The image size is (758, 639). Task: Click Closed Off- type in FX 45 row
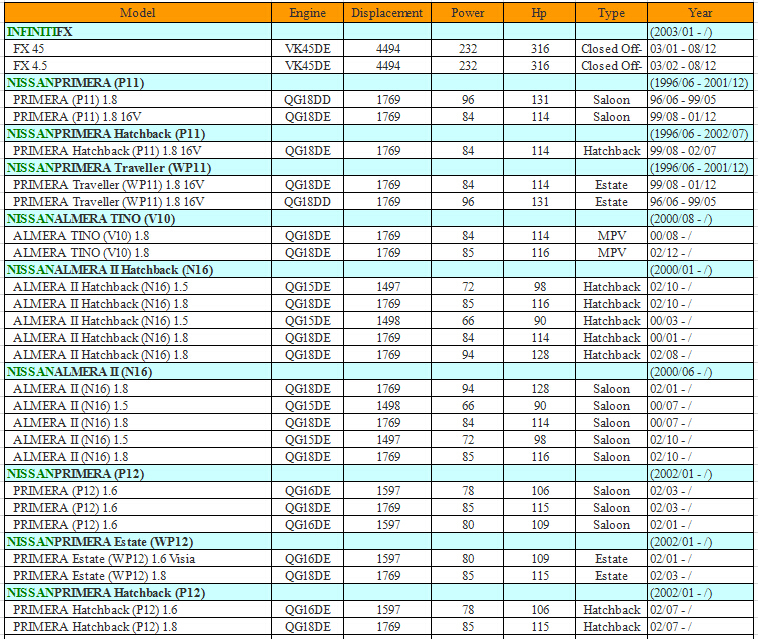coord(612,49)
